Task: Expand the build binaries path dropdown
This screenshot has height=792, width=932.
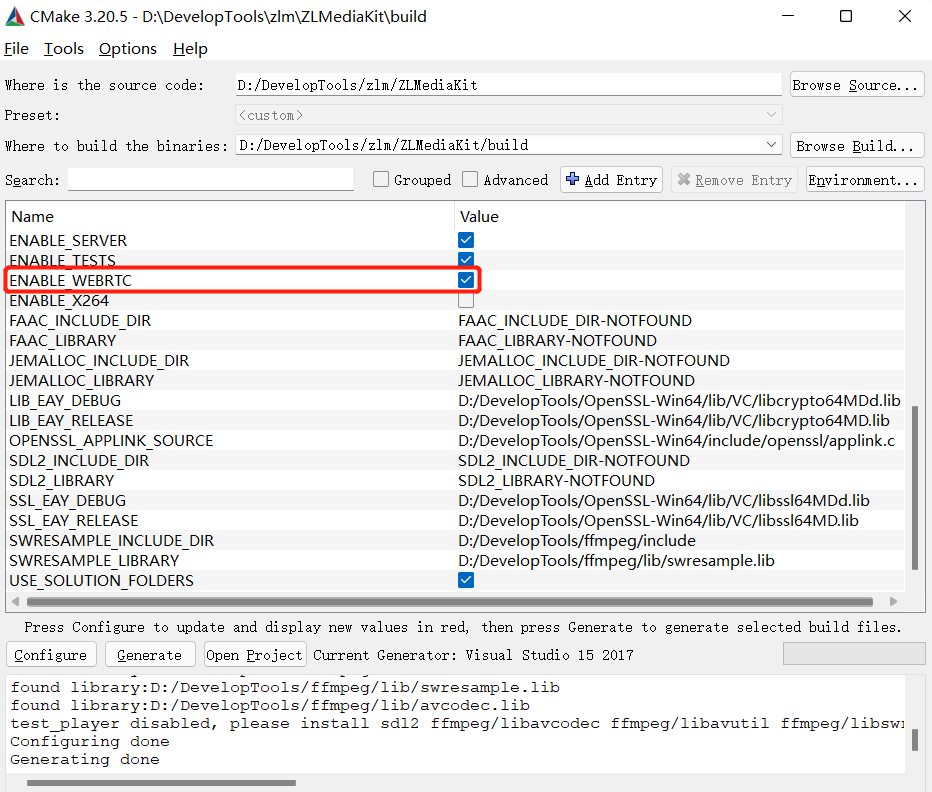Action: coord(771,145)
